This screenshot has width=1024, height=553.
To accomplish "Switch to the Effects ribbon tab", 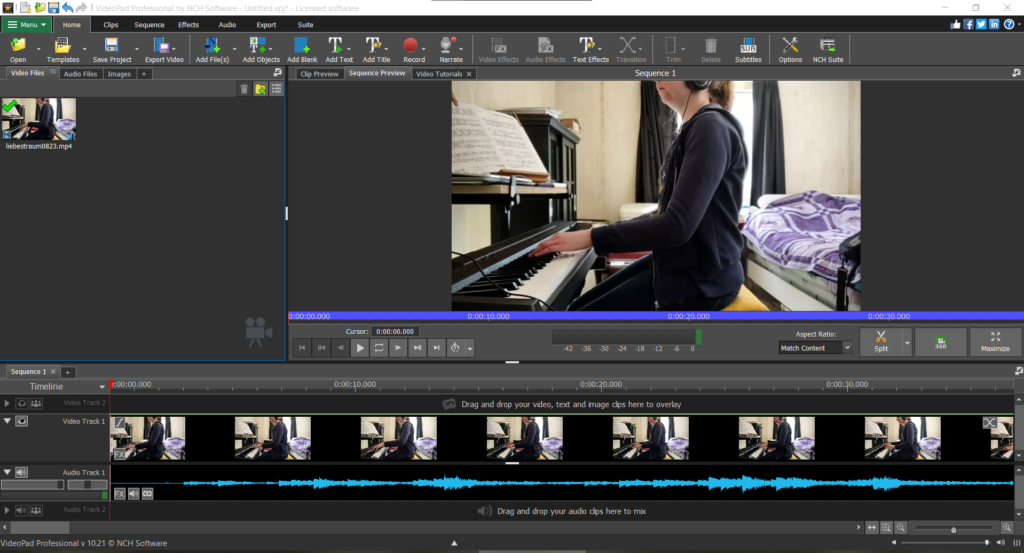I will tap(188, 24).
